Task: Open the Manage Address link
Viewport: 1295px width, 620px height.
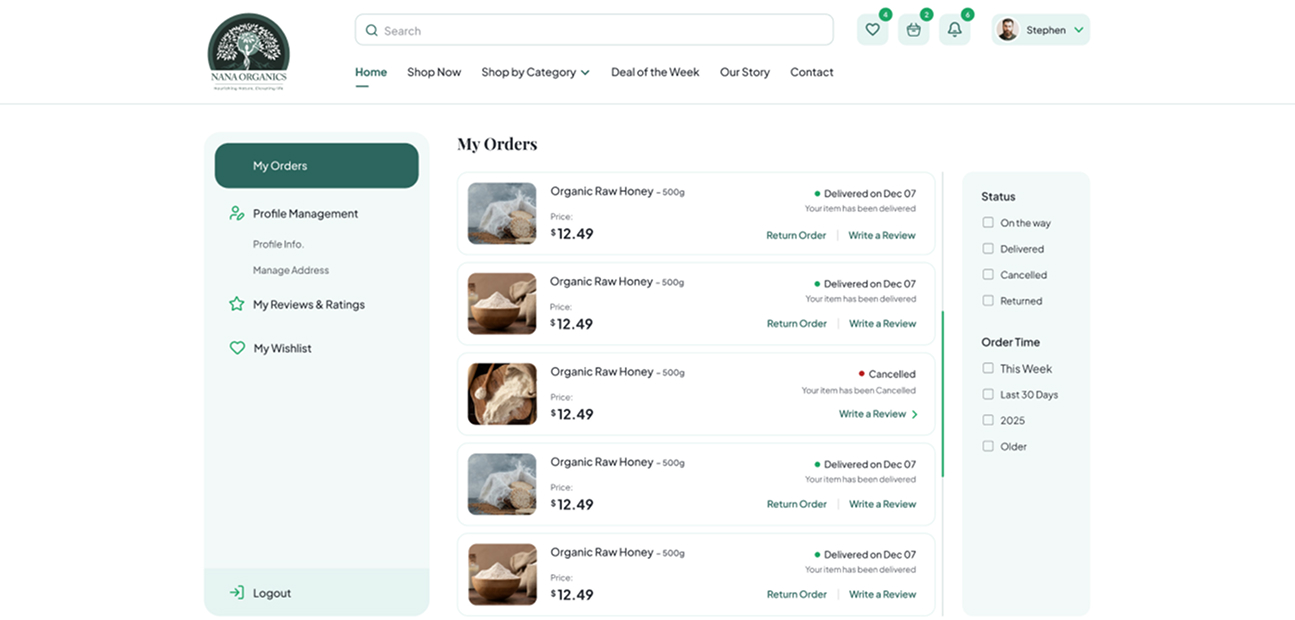Action: [x=291, y=270]
